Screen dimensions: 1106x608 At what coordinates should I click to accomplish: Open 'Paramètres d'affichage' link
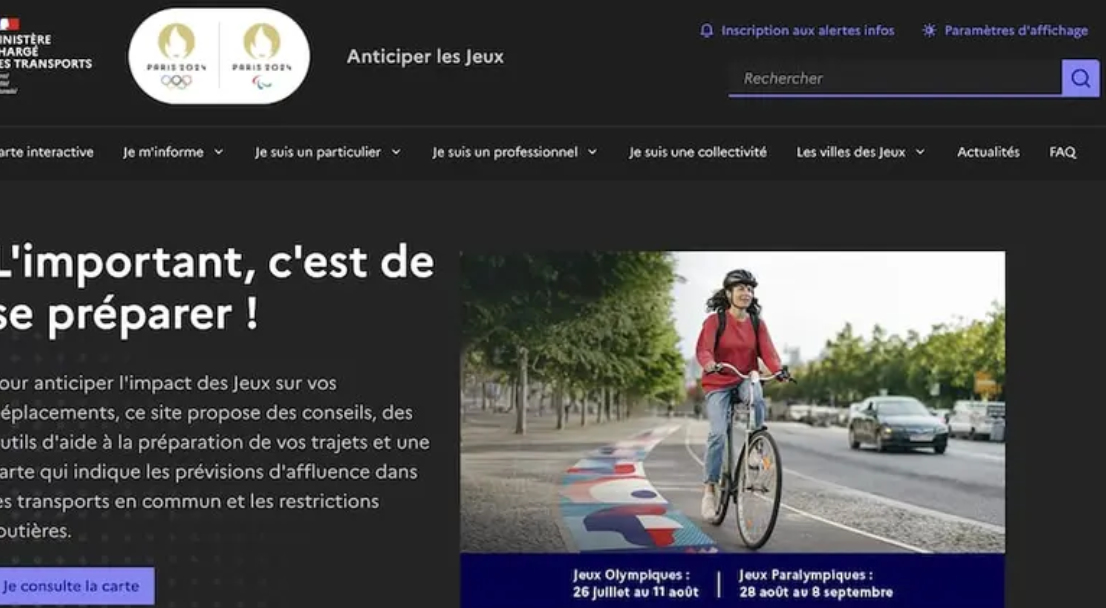coord(1016,30)
